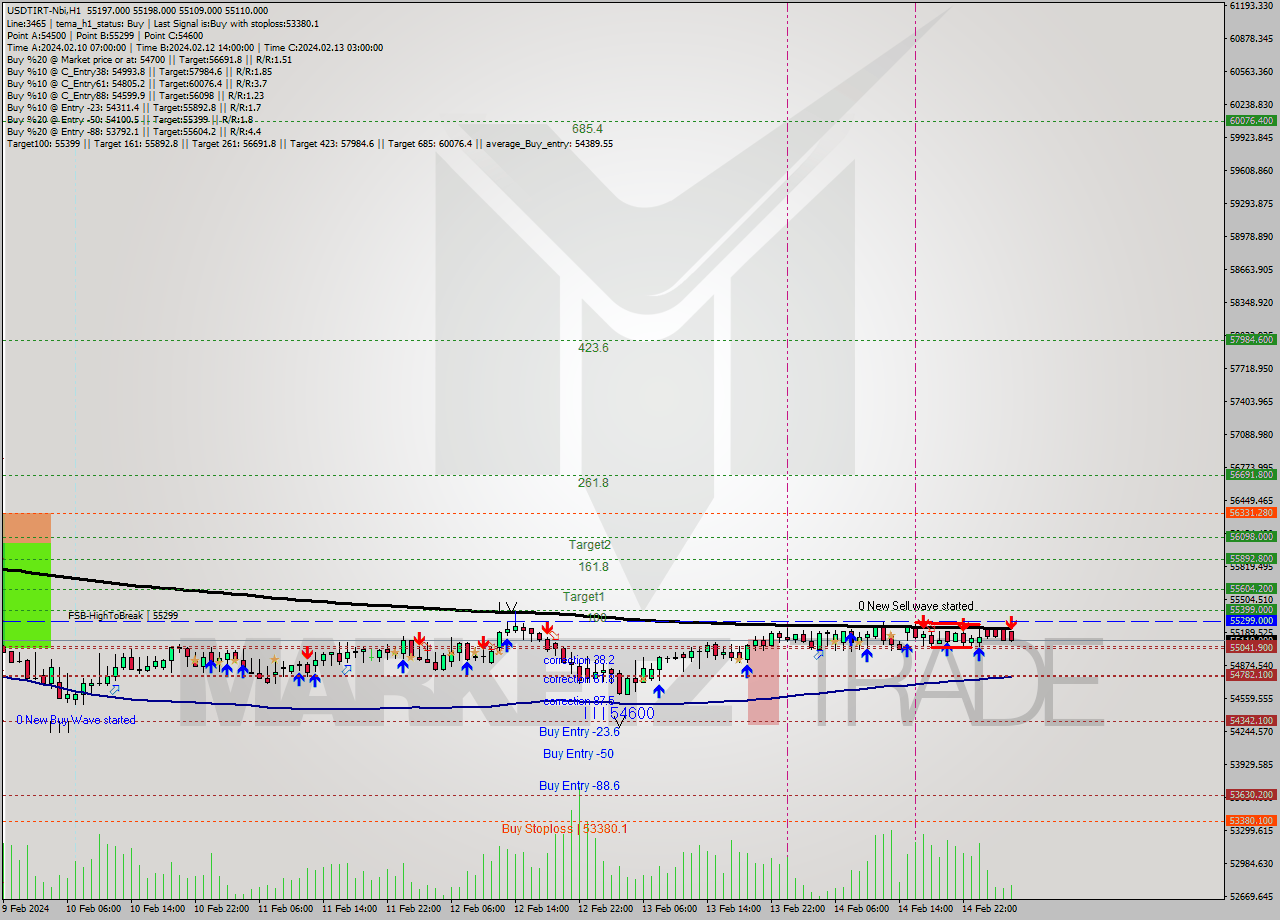Click green price tag 55604.200
Screen dimensions: 1280x920
tap(1250, 589)
